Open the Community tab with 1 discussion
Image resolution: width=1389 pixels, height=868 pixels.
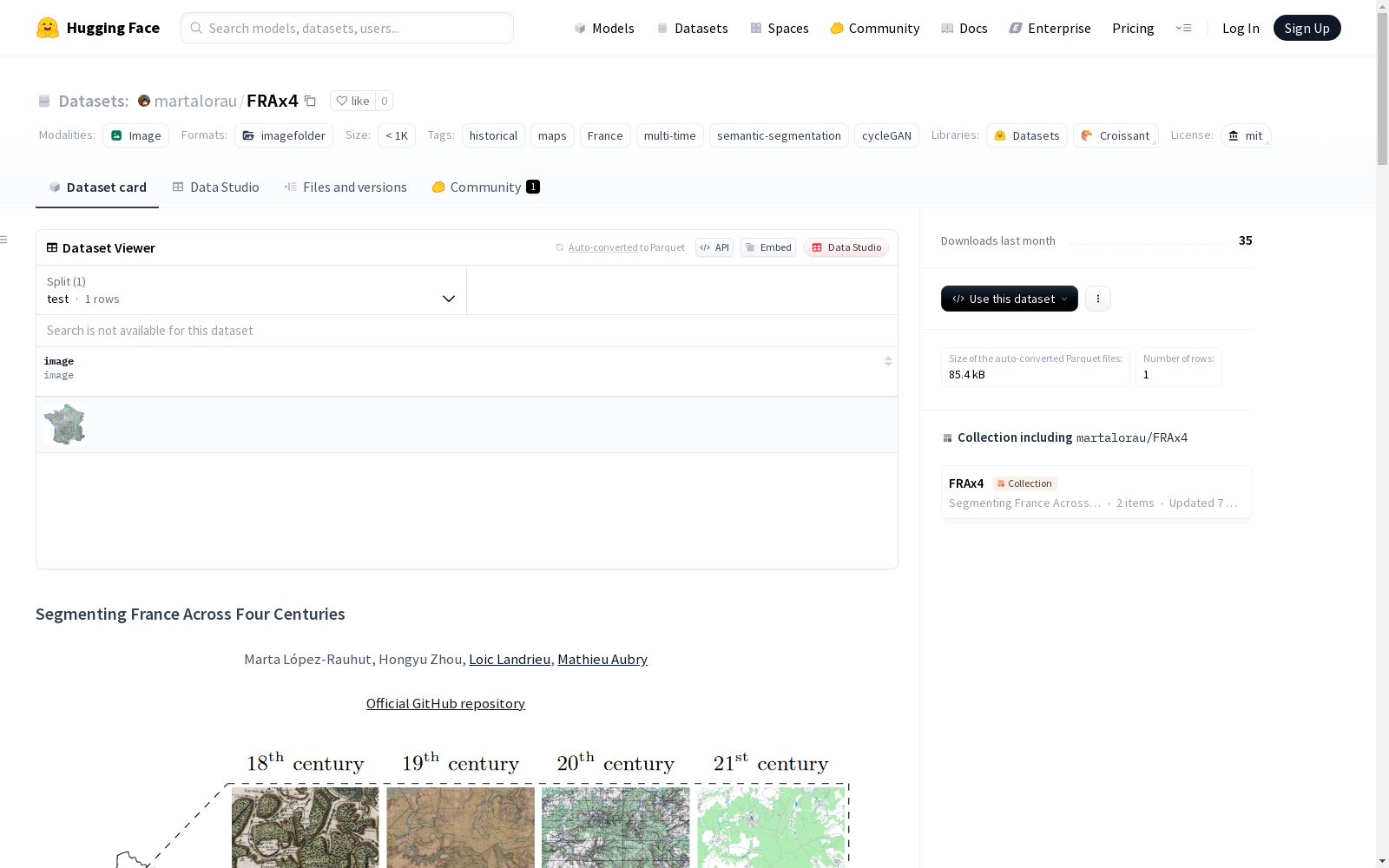tap(486, 187)
